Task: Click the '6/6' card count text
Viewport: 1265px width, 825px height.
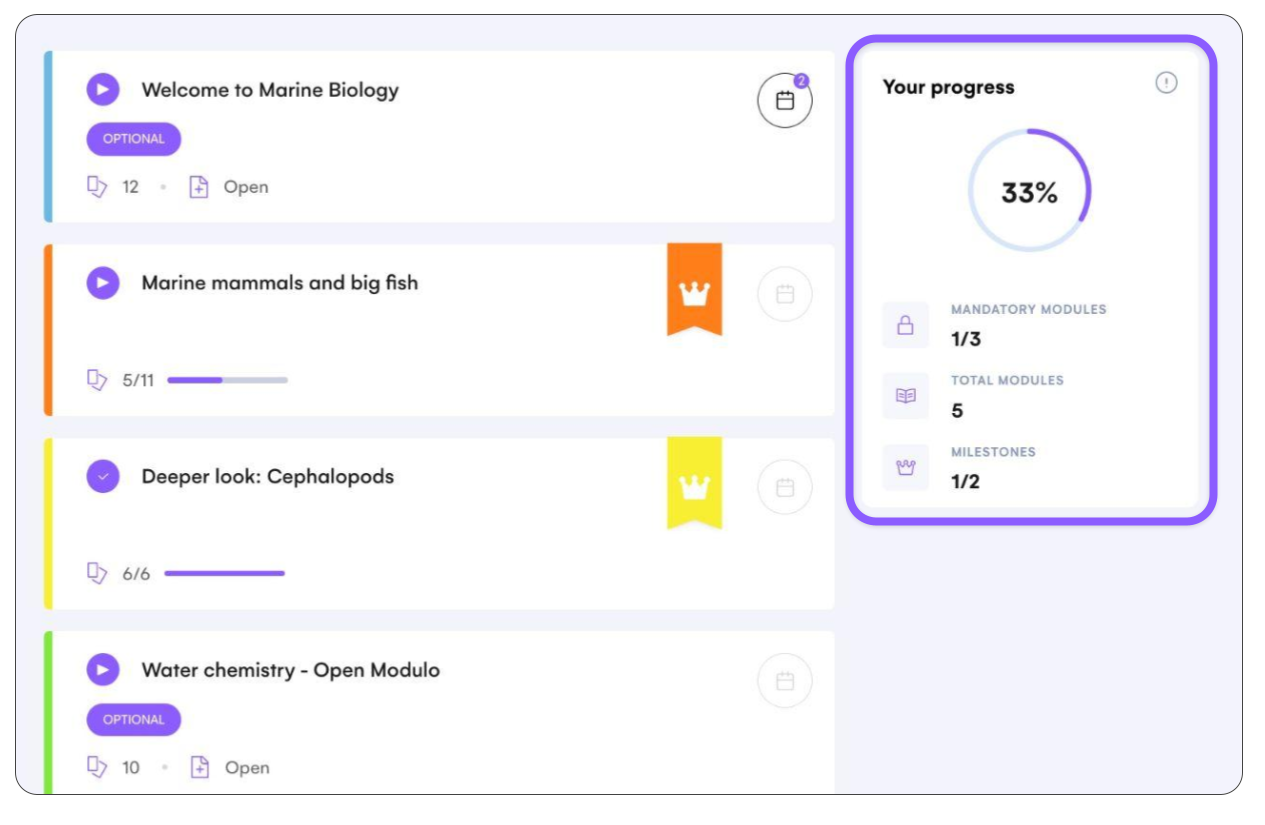Action: [136, 574]
